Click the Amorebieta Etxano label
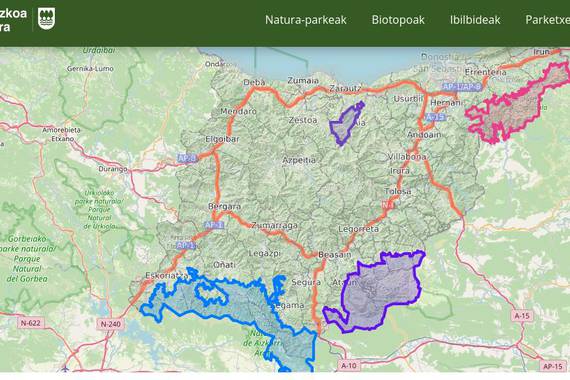Image resolution: width=570 pixels, height=380 pixels. click(63, 134)
